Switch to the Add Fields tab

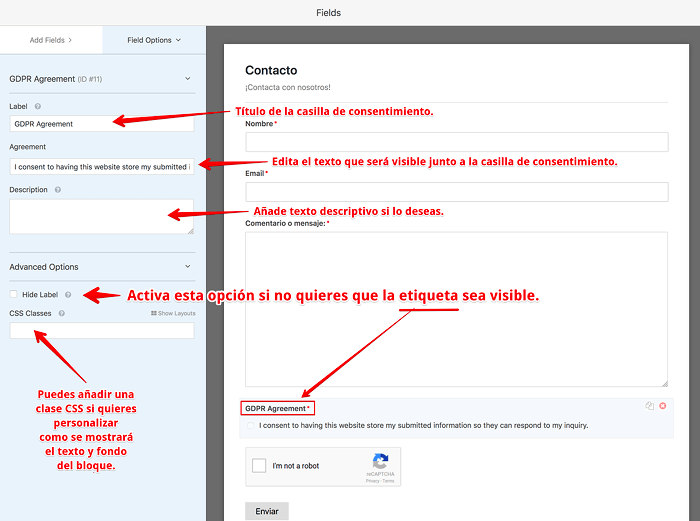[51, 40]
